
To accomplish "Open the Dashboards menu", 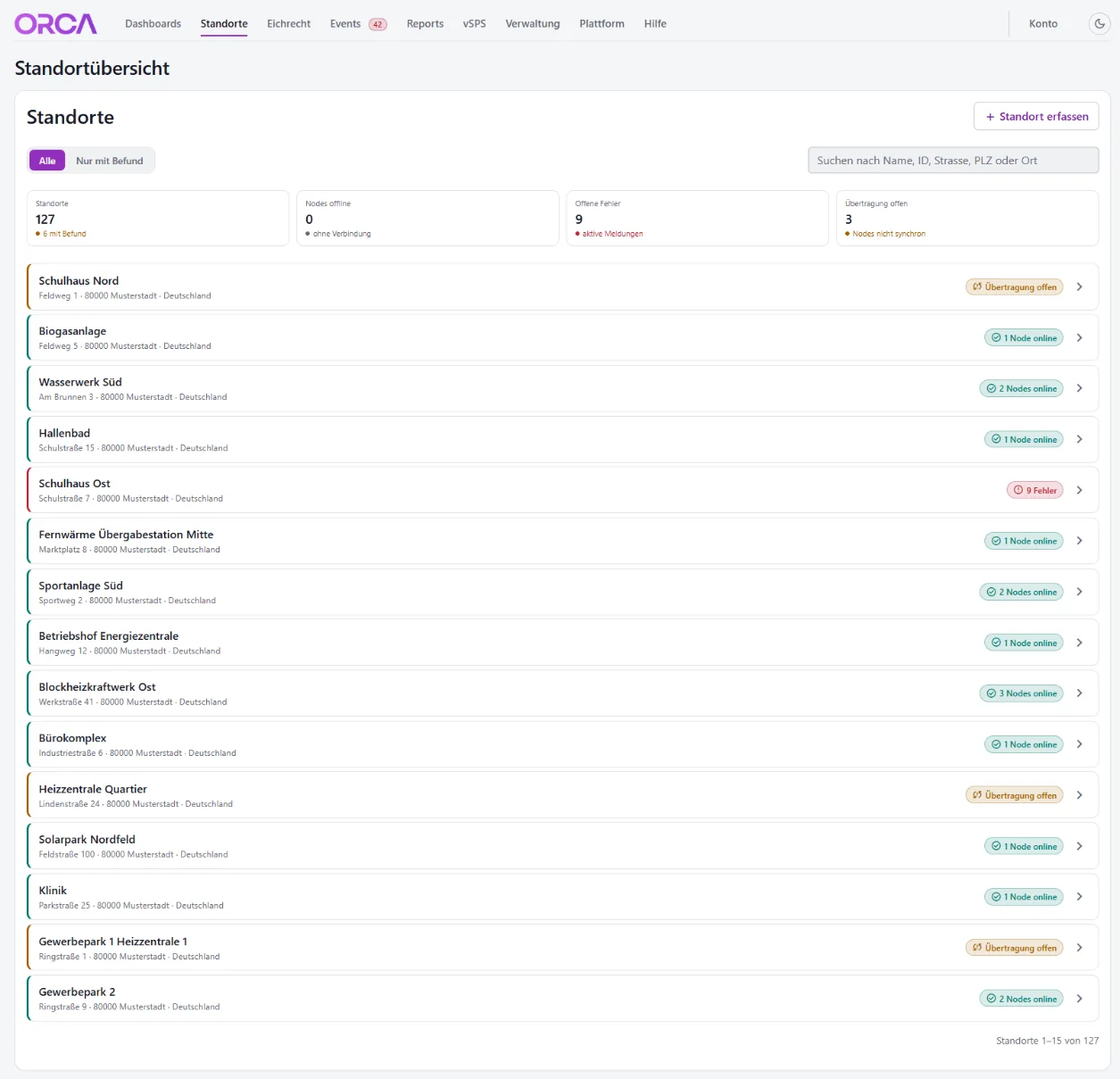I will click(x=153, y=24).
